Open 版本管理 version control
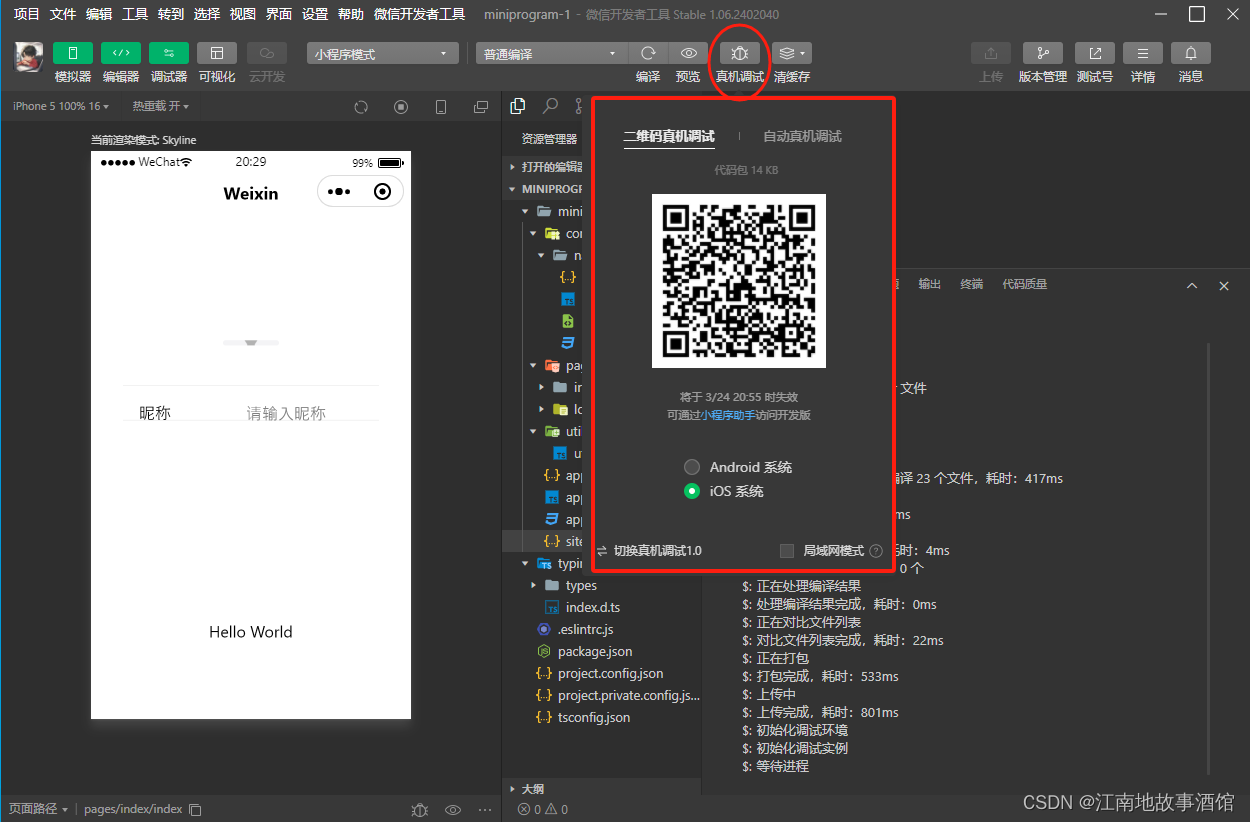 1043,53
